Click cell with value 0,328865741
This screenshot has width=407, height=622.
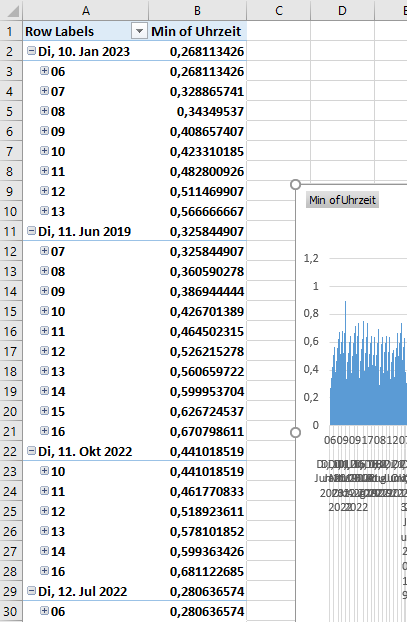tap(198, 91)
